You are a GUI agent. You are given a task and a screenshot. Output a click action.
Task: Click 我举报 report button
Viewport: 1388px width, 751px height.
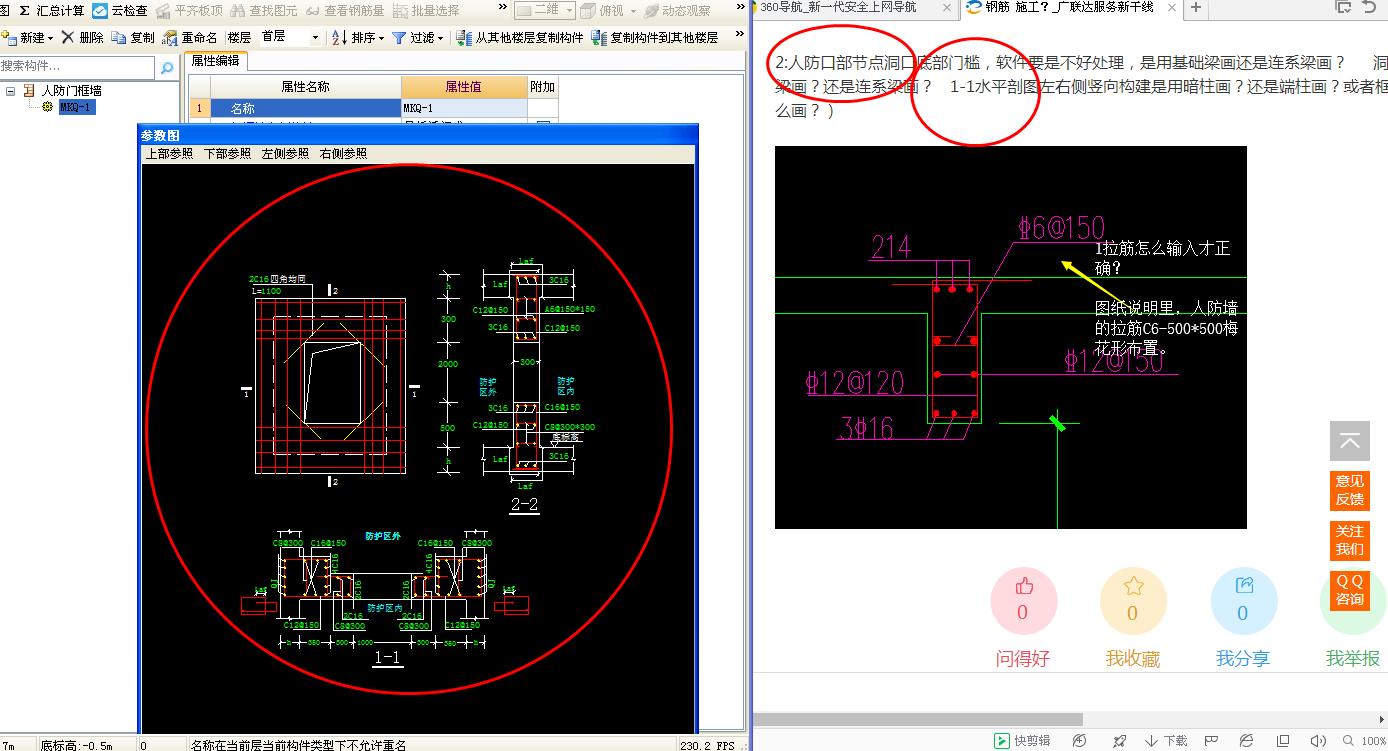(x=1352, y=658)
